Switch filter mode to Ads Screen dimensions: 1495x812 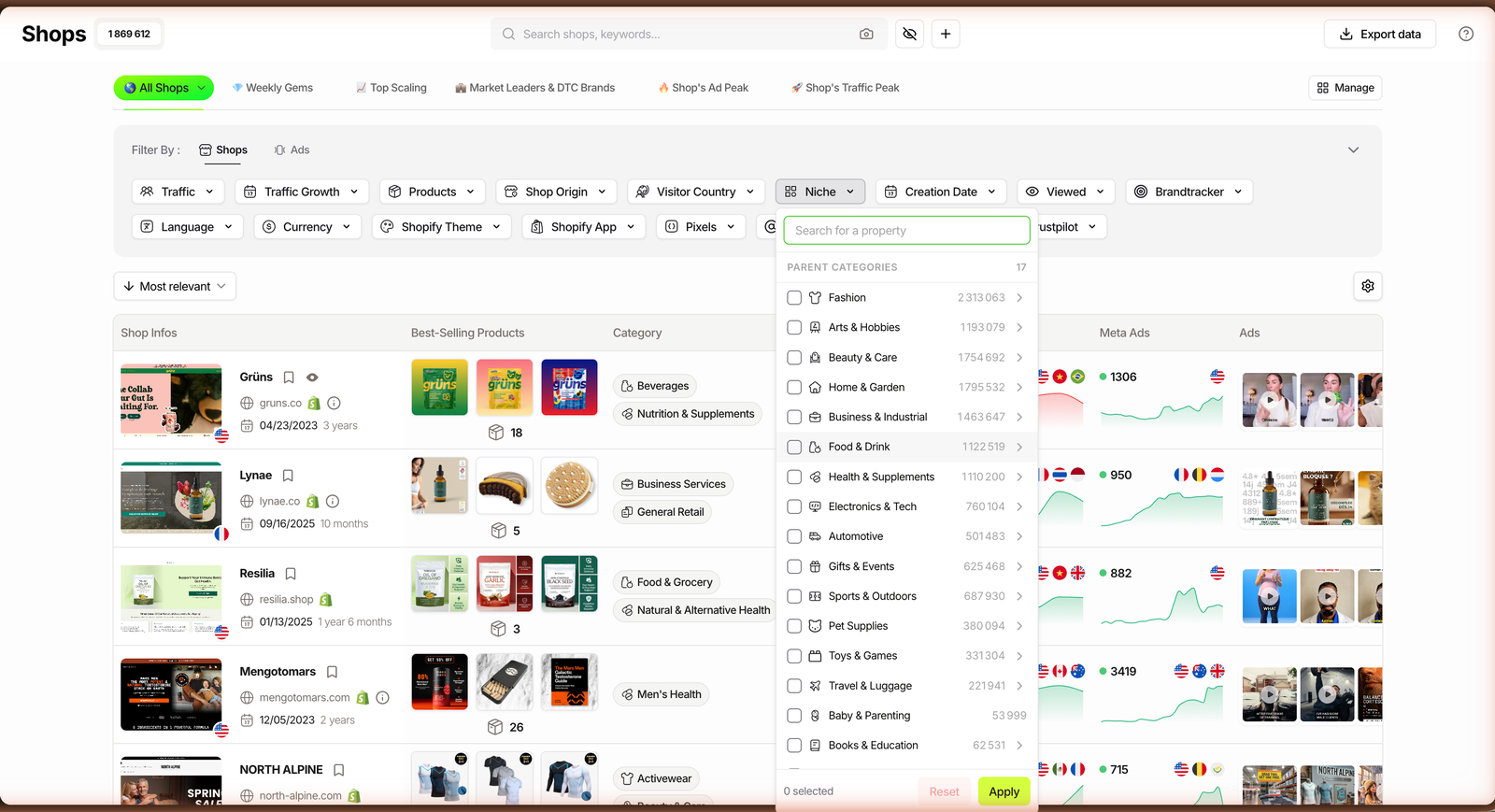(x=292, y=150)
